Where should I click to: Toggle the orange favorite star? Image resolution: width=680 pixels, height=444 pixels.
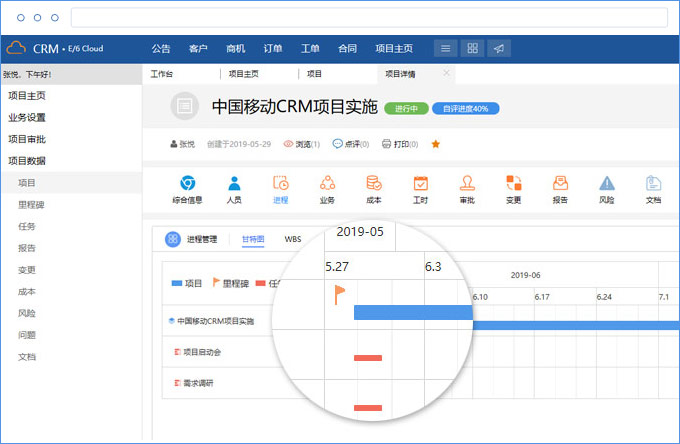(x=435, y=144)
